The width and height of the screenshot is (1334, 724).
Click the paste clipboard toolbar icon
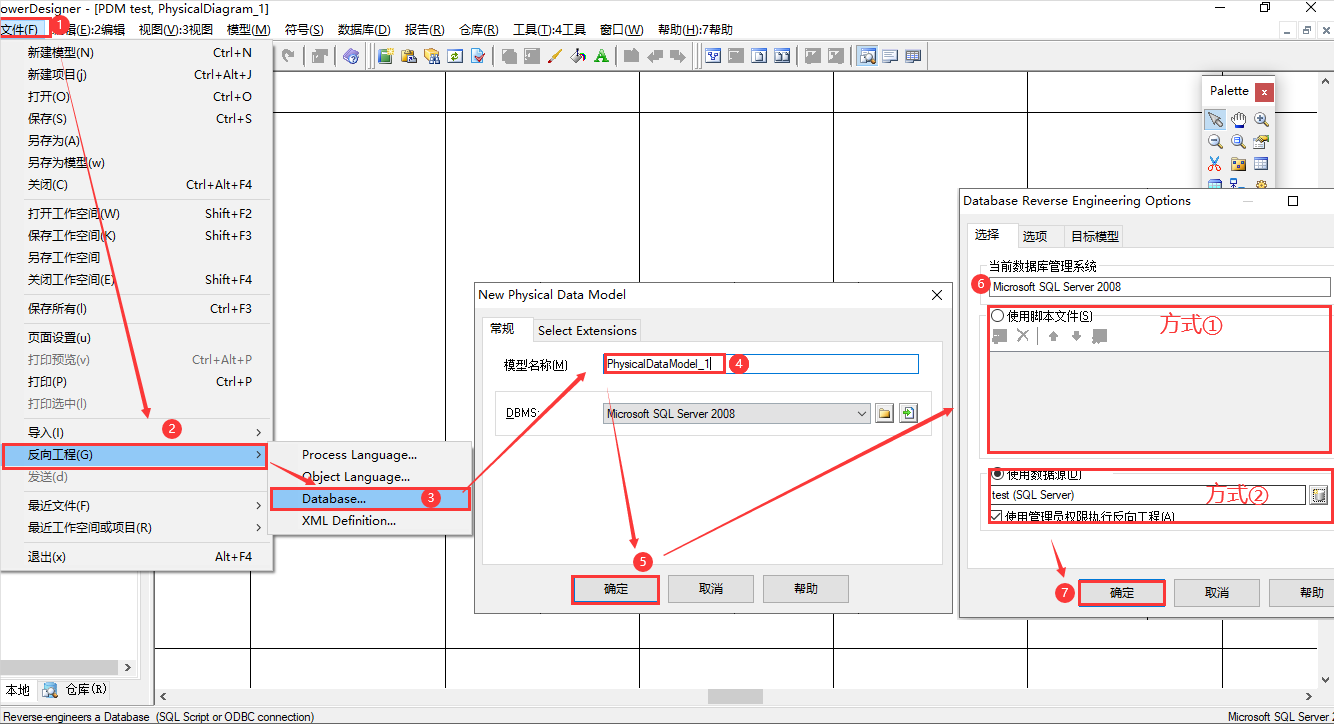pos(409,56)
